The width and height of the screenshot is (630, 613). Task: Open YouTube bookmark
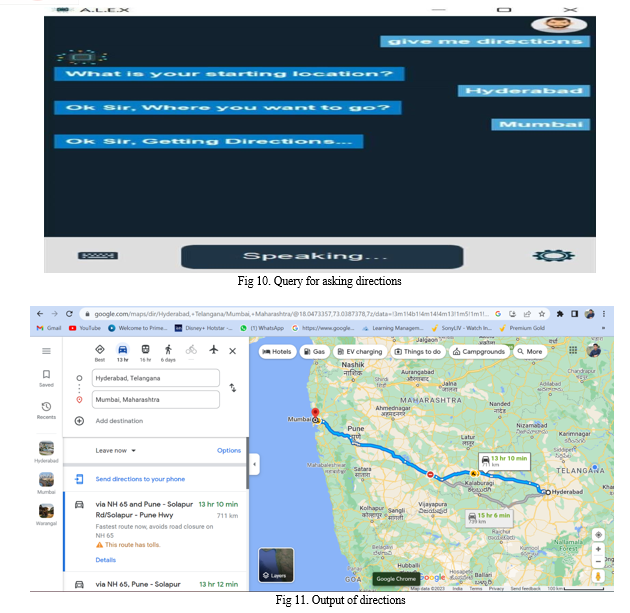point(85,328)
